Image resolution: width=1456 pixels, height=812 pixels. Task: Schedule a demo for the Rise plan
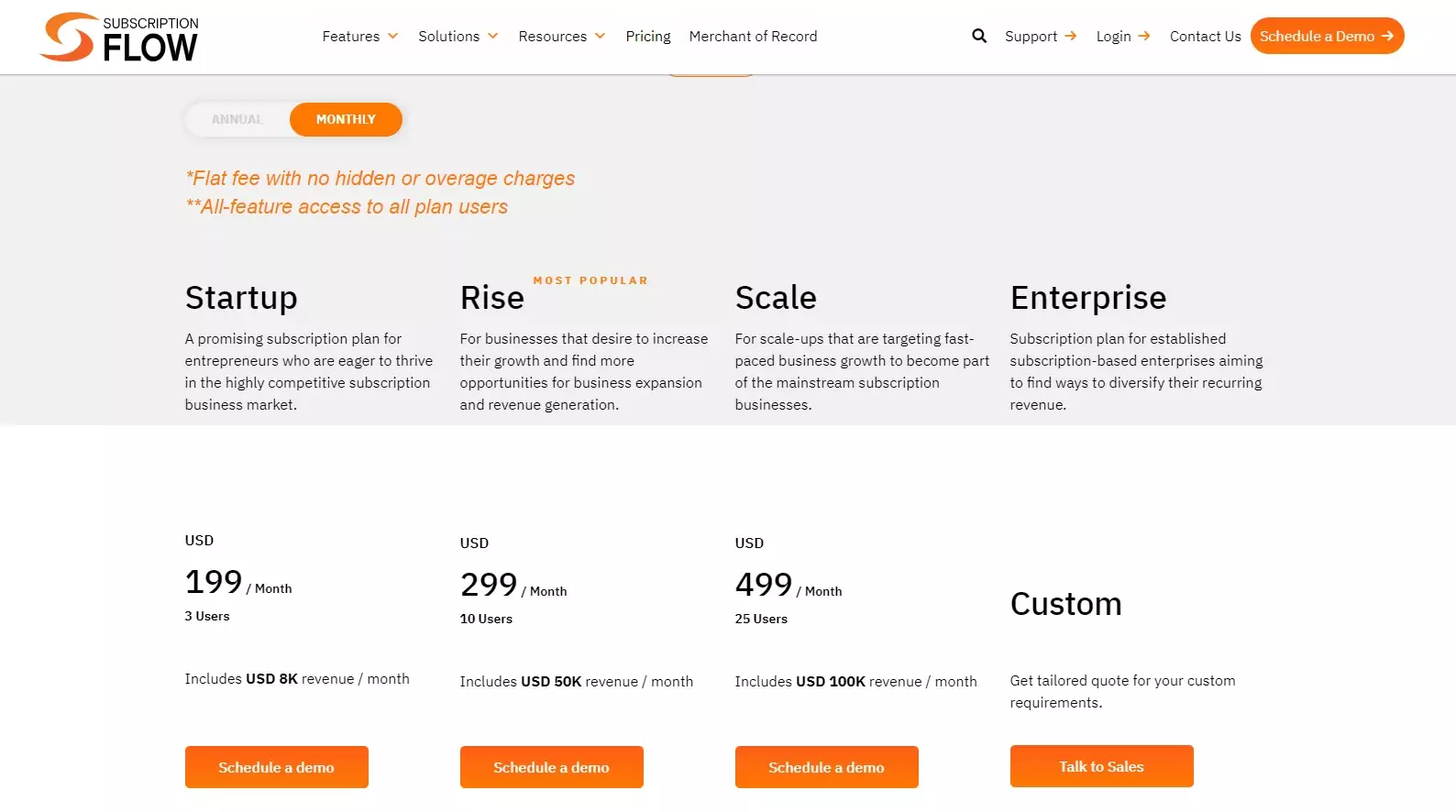(551, 767)
